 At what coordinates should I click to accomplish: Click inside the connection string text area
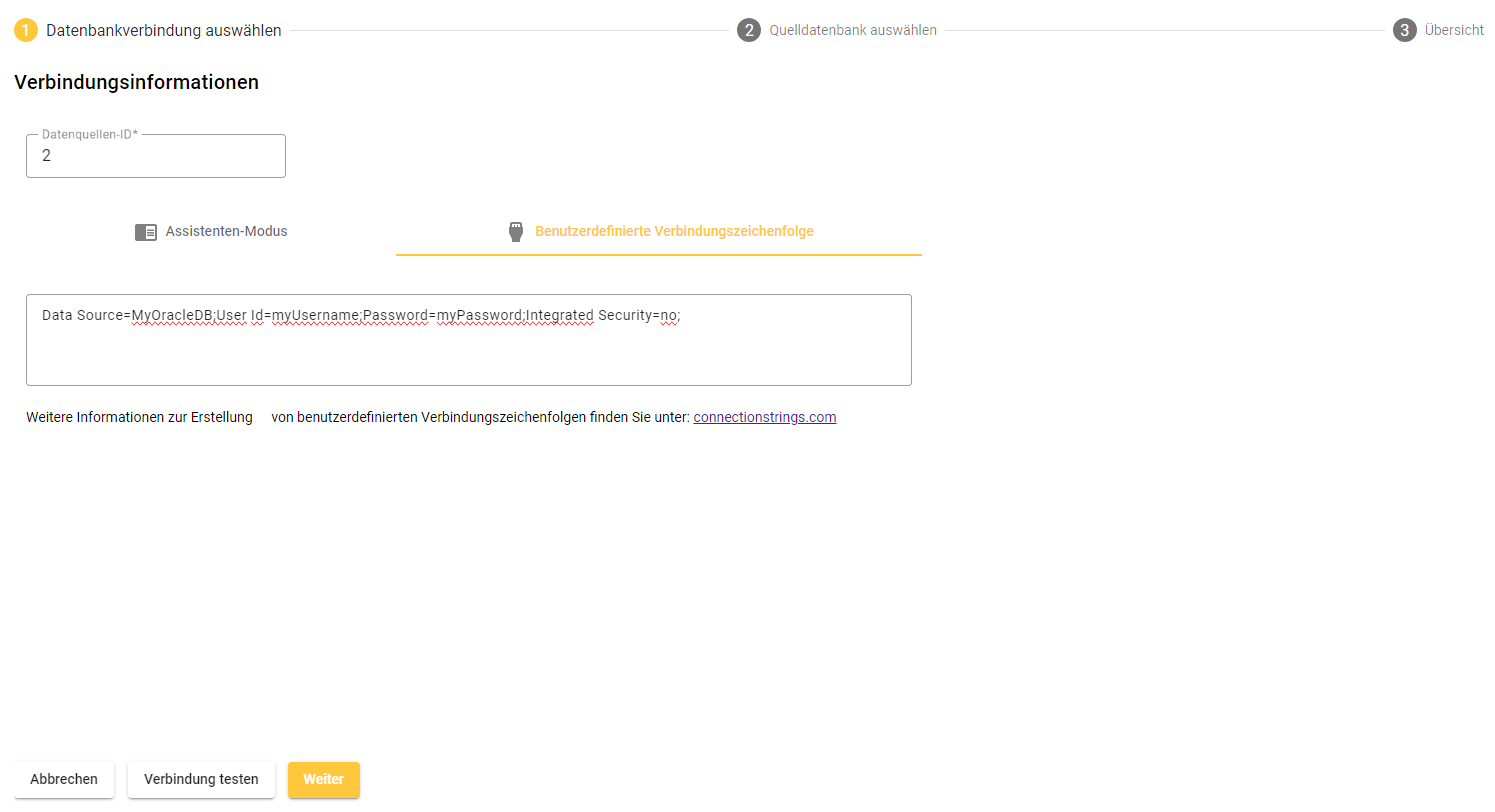pos(468,350)
